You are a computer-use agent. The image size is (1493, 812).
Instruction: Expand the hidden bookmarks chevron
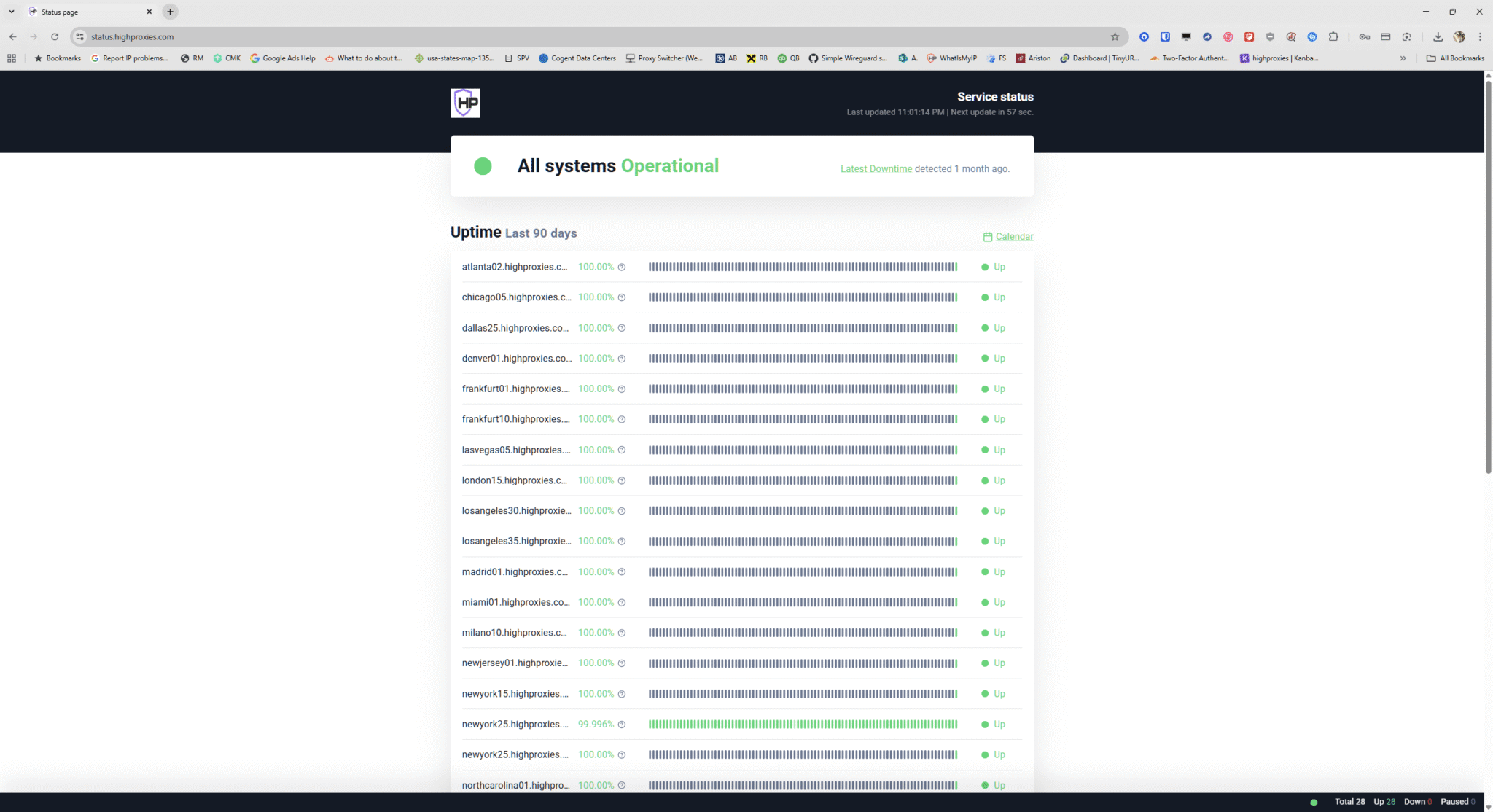tap(1403, 58)
